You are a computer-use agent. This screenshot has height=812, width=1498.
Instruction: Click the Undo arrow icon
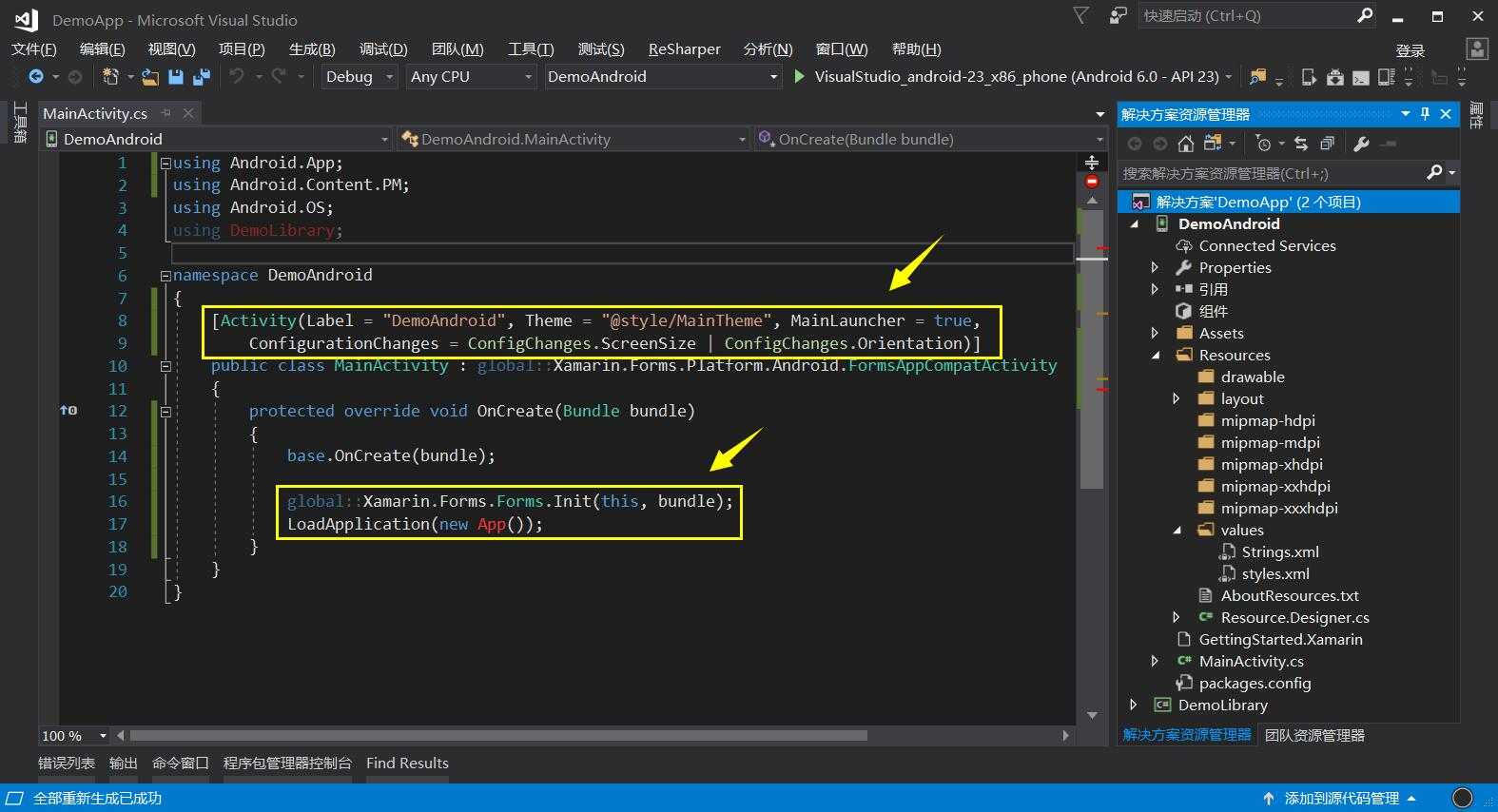coord(237,76)
